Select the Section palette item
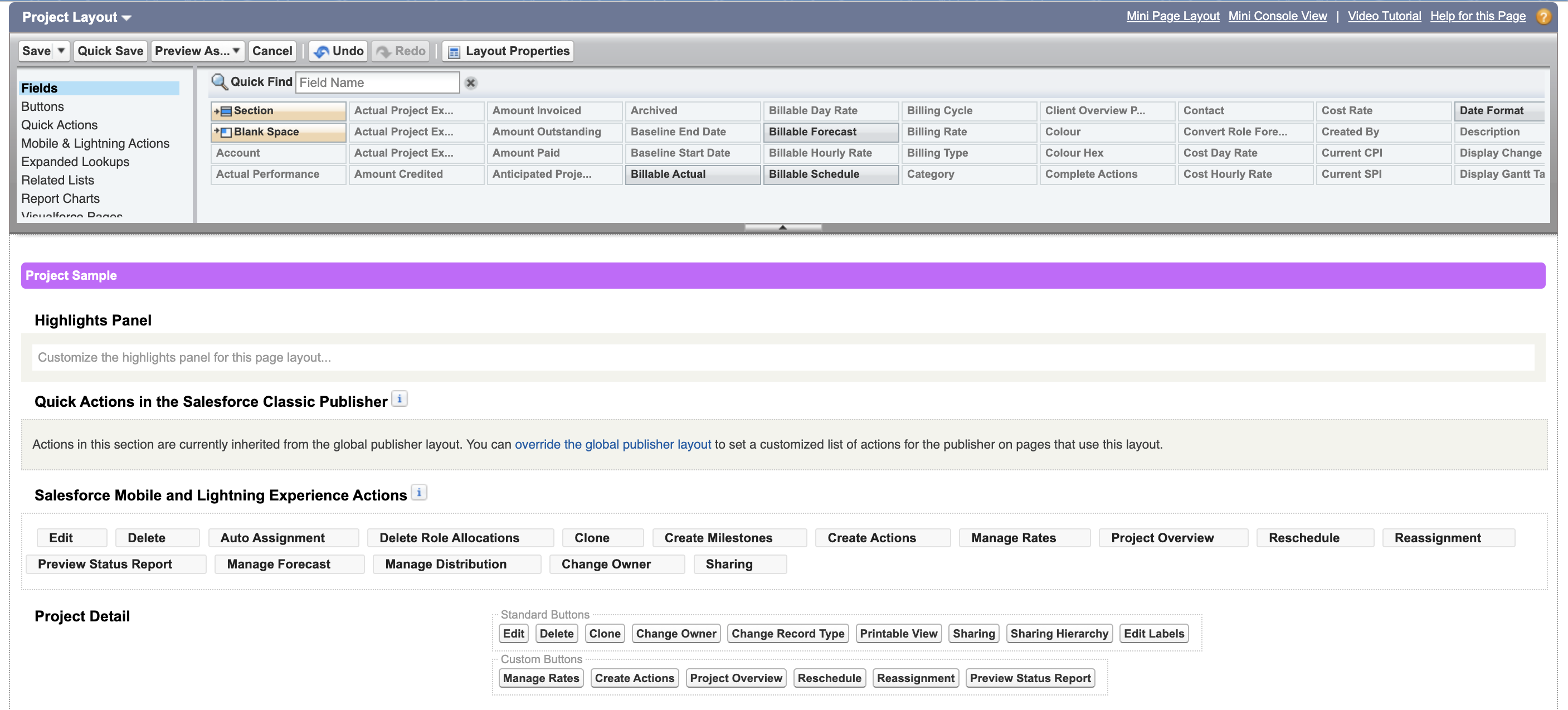 click(278, 111)
